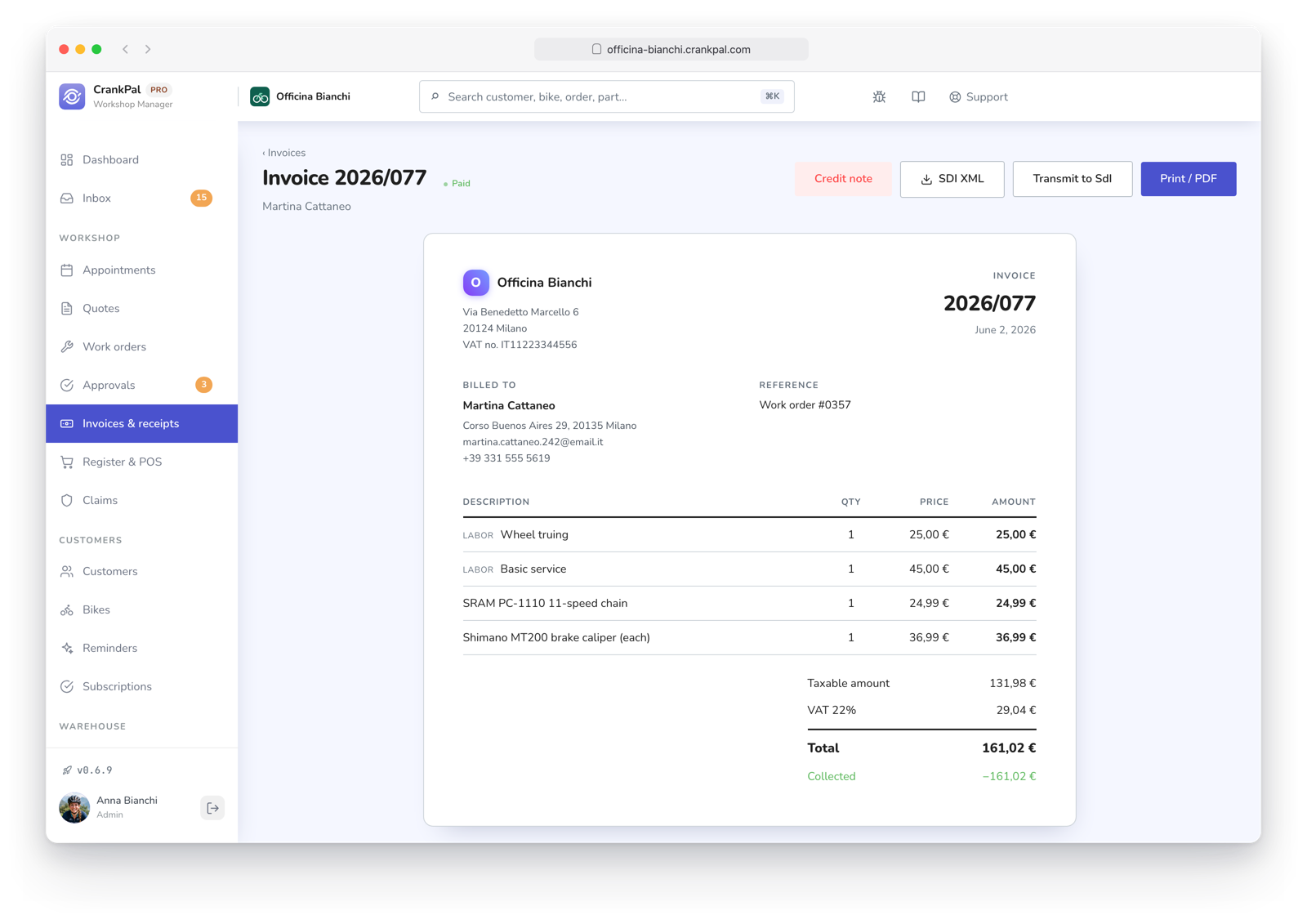Click the Officina Bianchi workshop icon in the header
The width and height of the screenshot is (1307, 924).
pyautogui.click(x=260, y=97)
